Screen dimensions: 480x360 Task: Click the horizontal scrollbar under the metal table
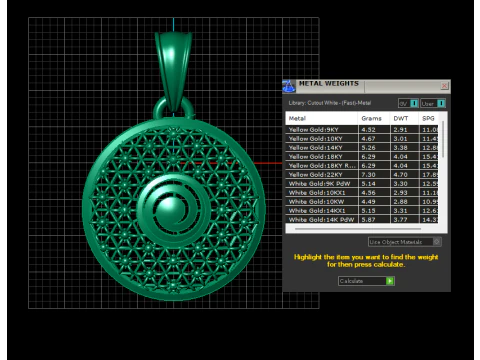pyautogui.click(x=358, y=229)
